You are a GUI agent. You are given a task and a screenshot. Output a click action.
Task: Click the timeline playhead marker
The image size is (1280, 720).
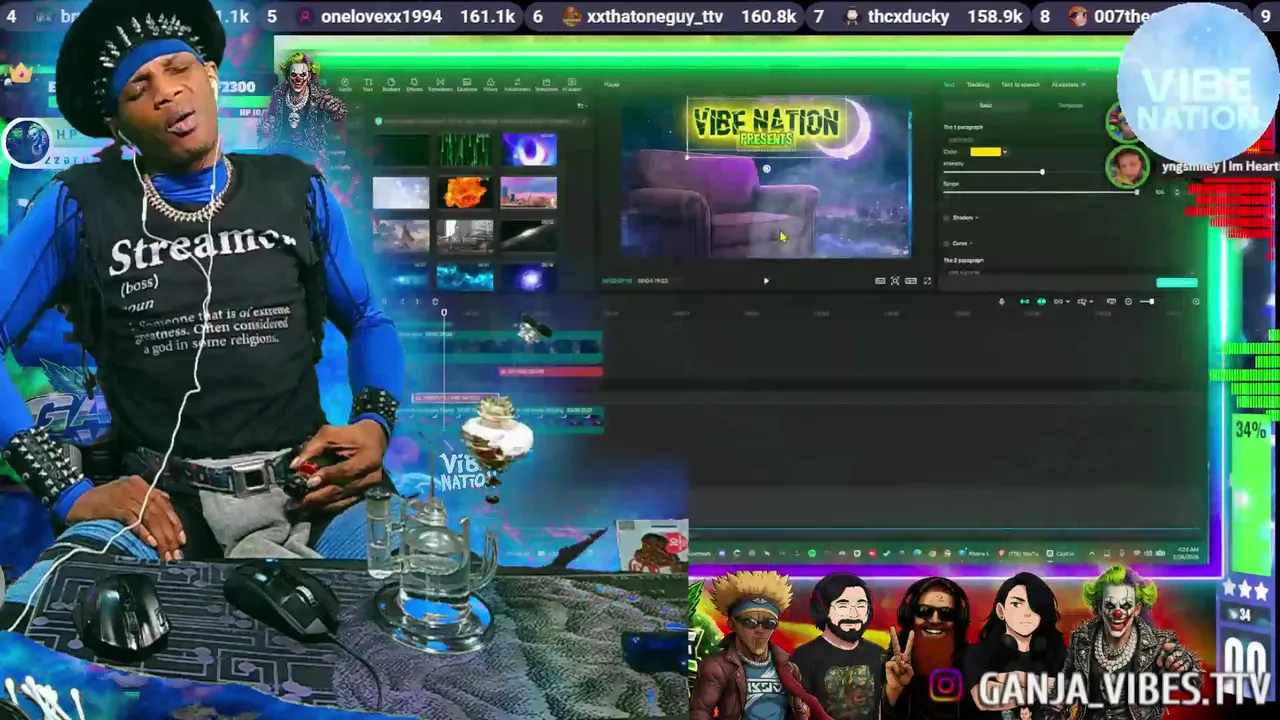[444, 313]
